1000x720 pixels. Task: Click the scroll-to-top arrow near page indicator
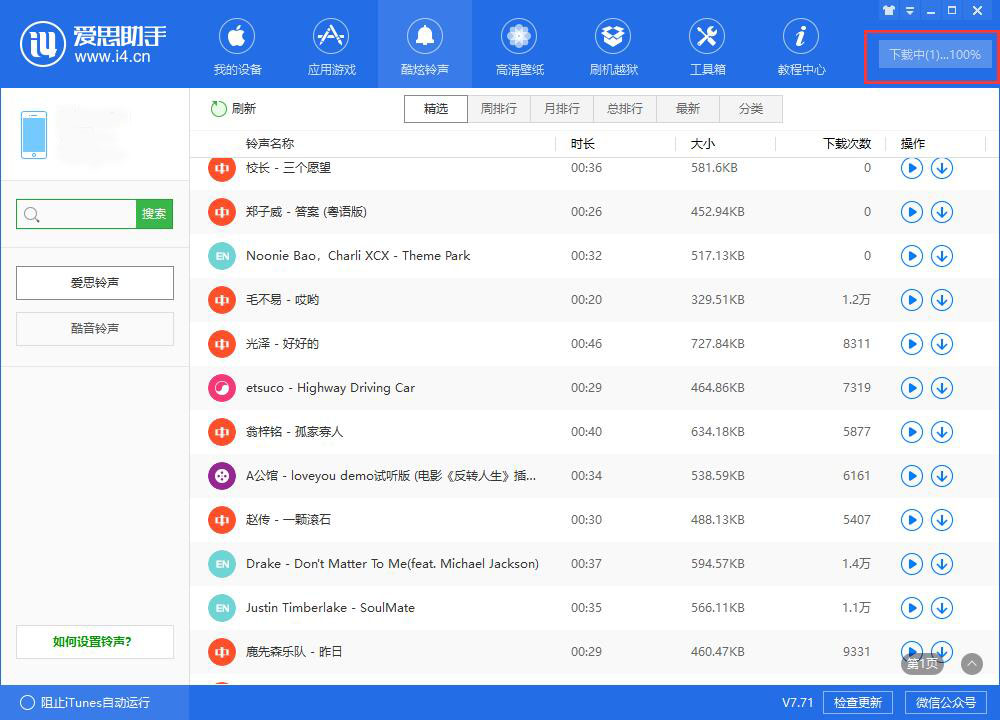tap(971, 664)
